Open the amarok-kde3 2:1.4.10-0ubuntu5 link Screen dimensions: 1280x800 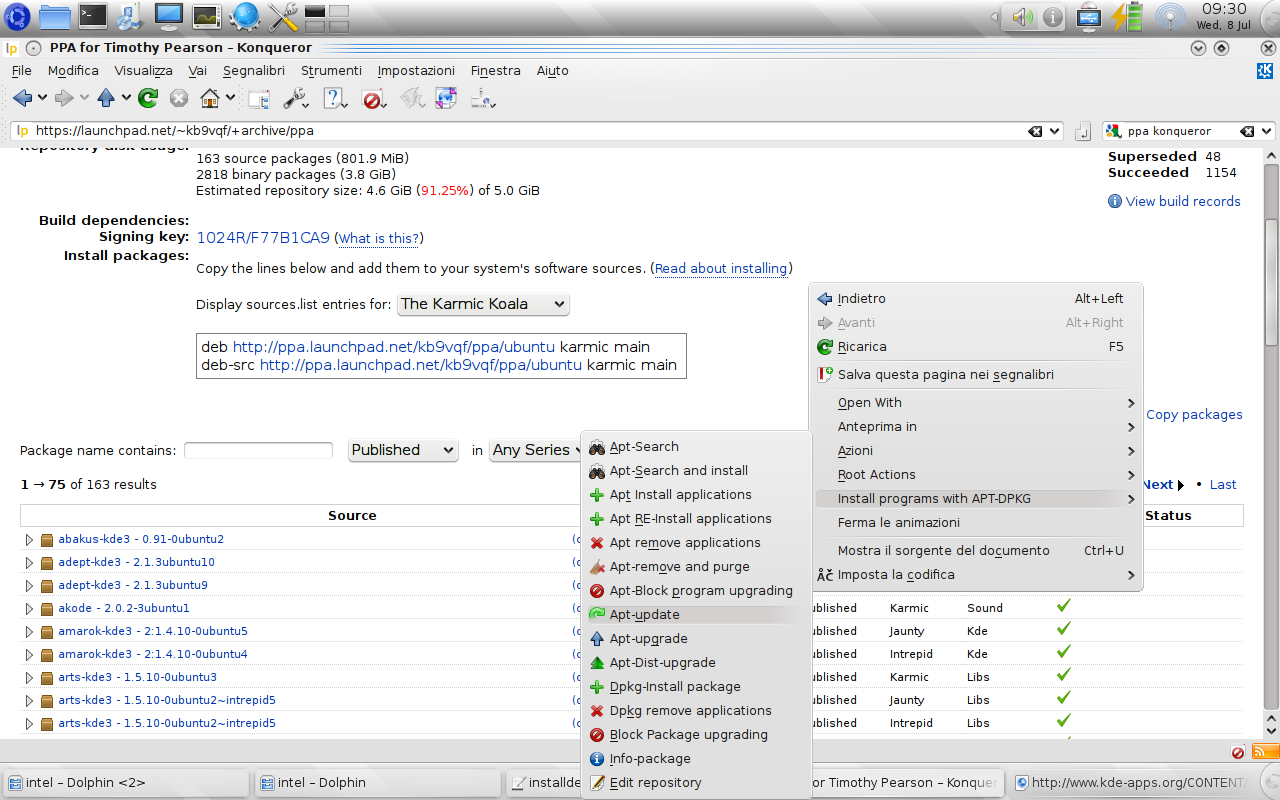point(152,631)
